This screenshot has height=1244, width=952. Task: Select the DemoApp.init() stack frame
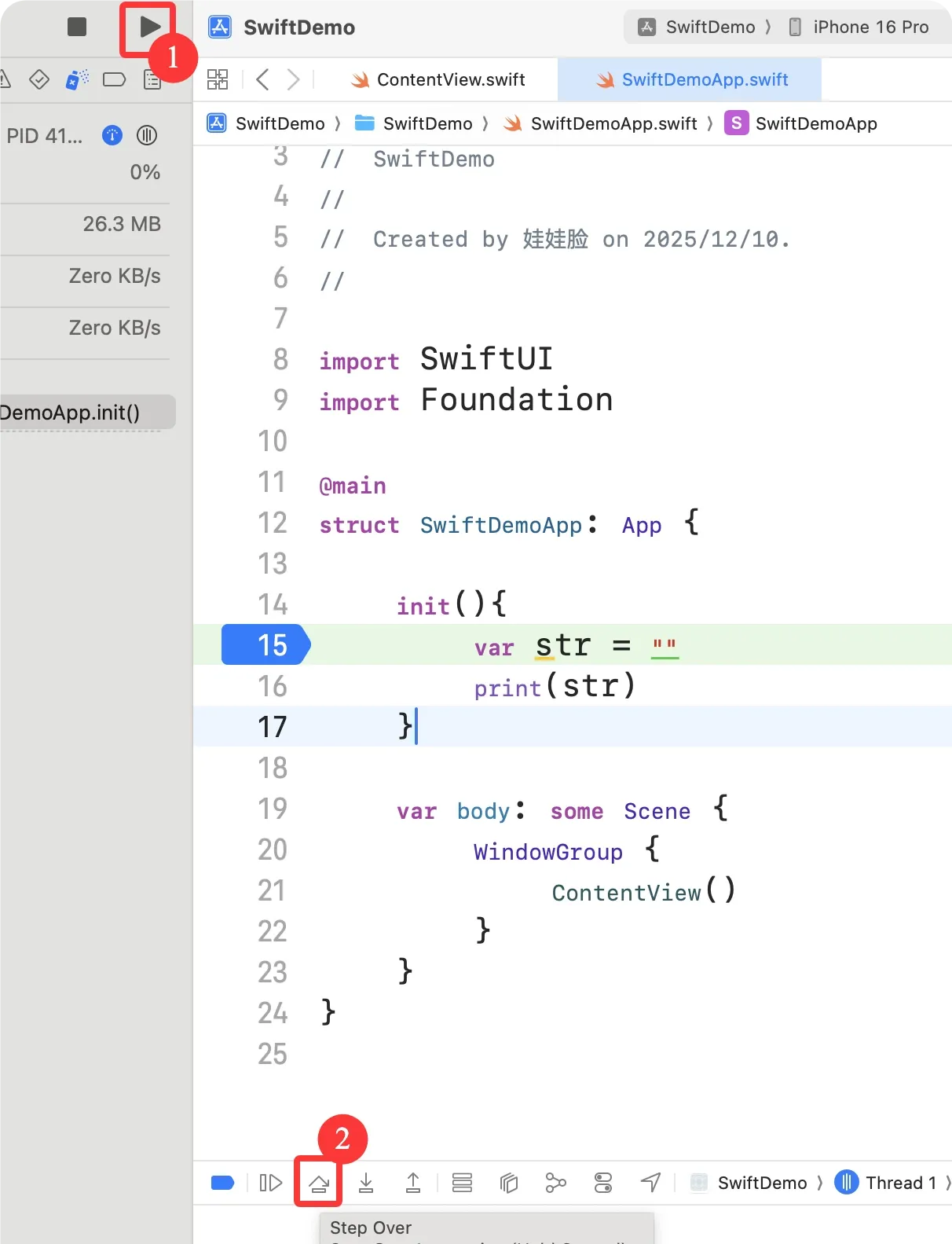click(87, 413)
